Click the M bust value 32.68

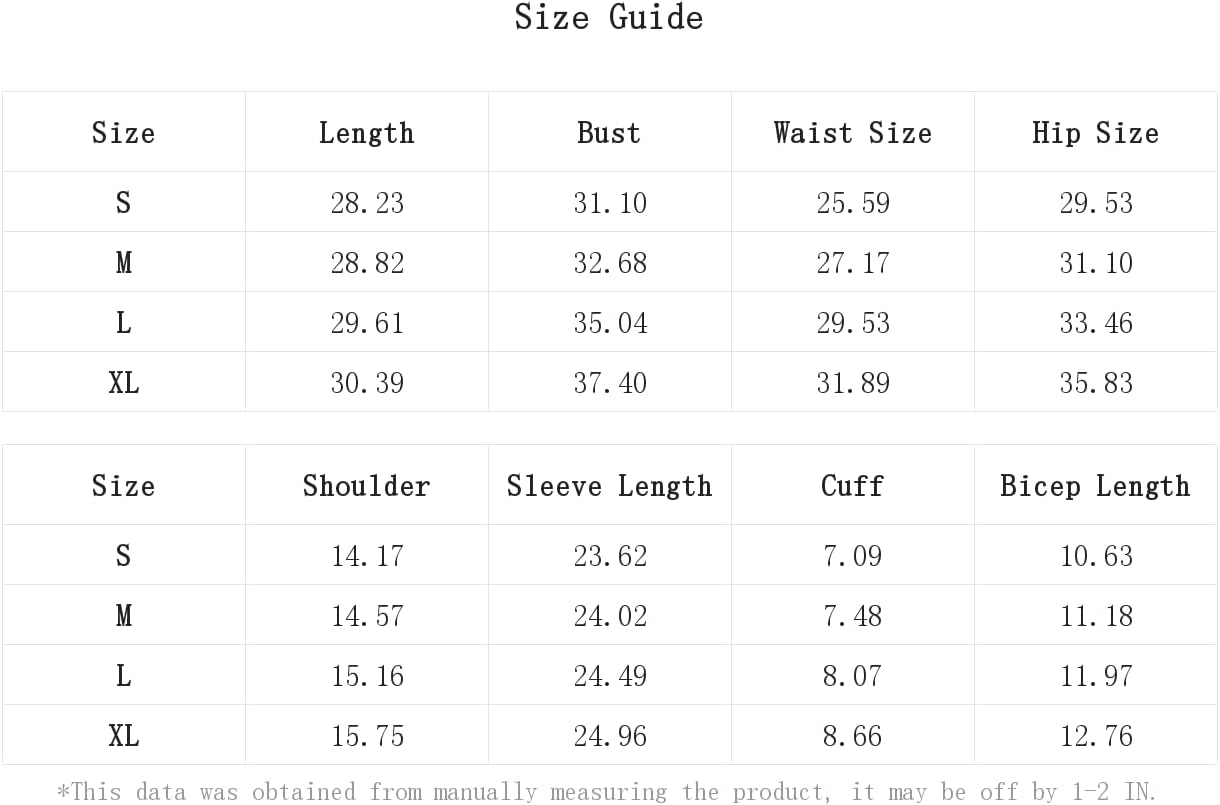click(x=610, y=263)
